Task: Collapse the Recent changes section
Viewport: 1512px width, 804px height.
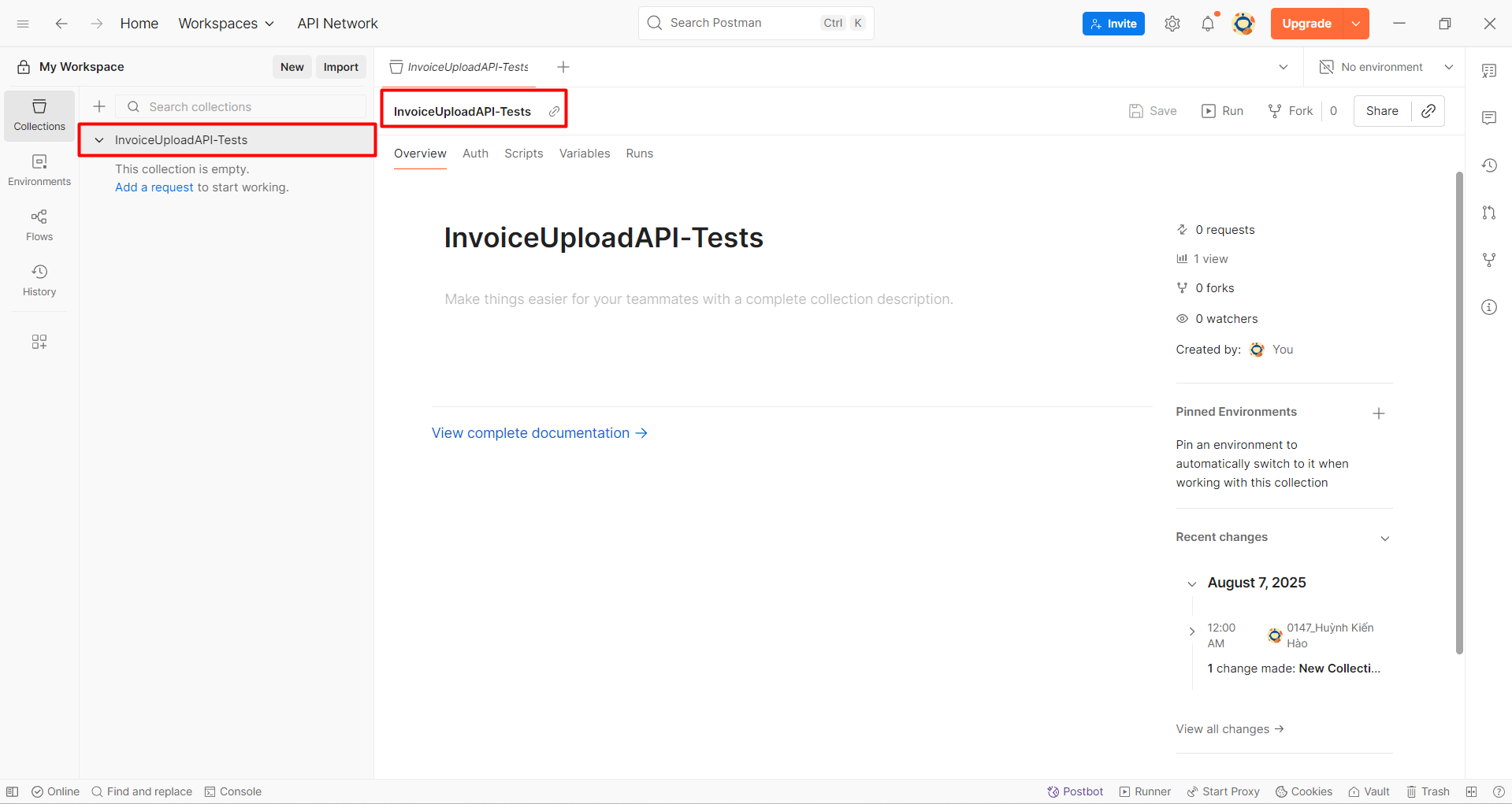Action: tap(1384, 538)
